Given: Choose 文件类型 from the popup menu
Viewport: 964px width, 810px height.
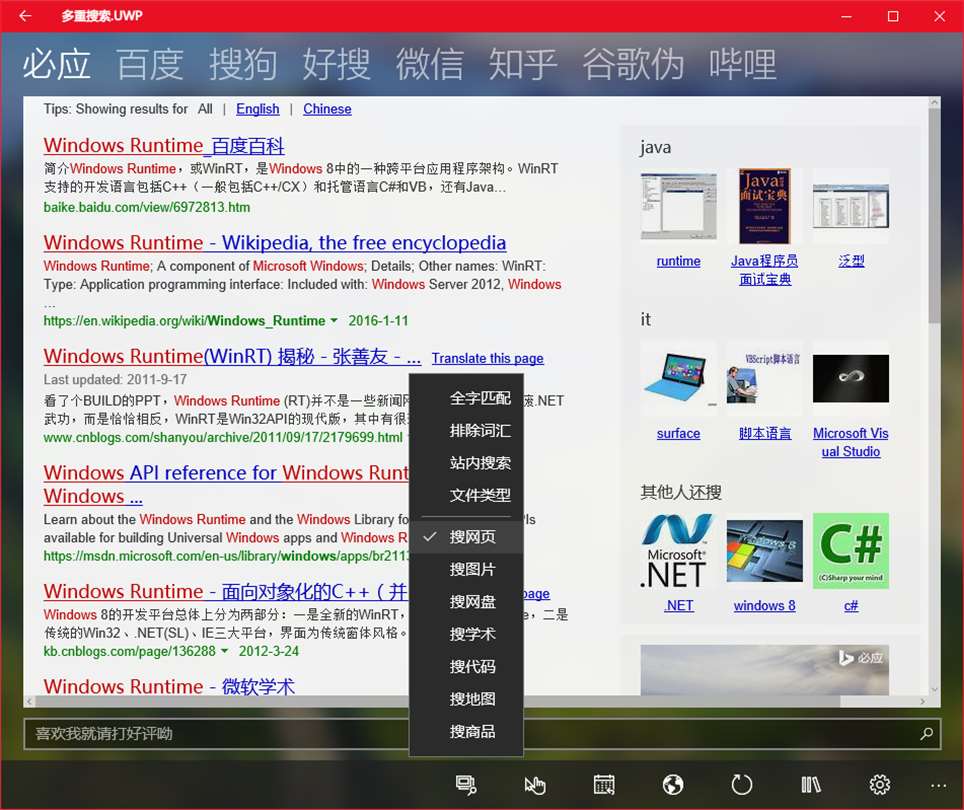Looking at the screenshot, I should click(466, 495).
